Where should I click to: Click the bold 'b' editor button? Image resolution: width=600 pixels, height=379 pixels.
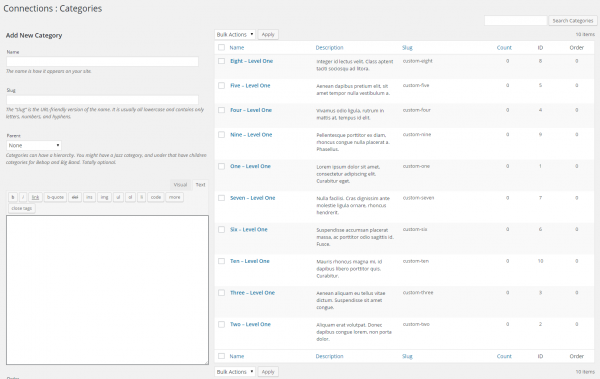point(13,197)
